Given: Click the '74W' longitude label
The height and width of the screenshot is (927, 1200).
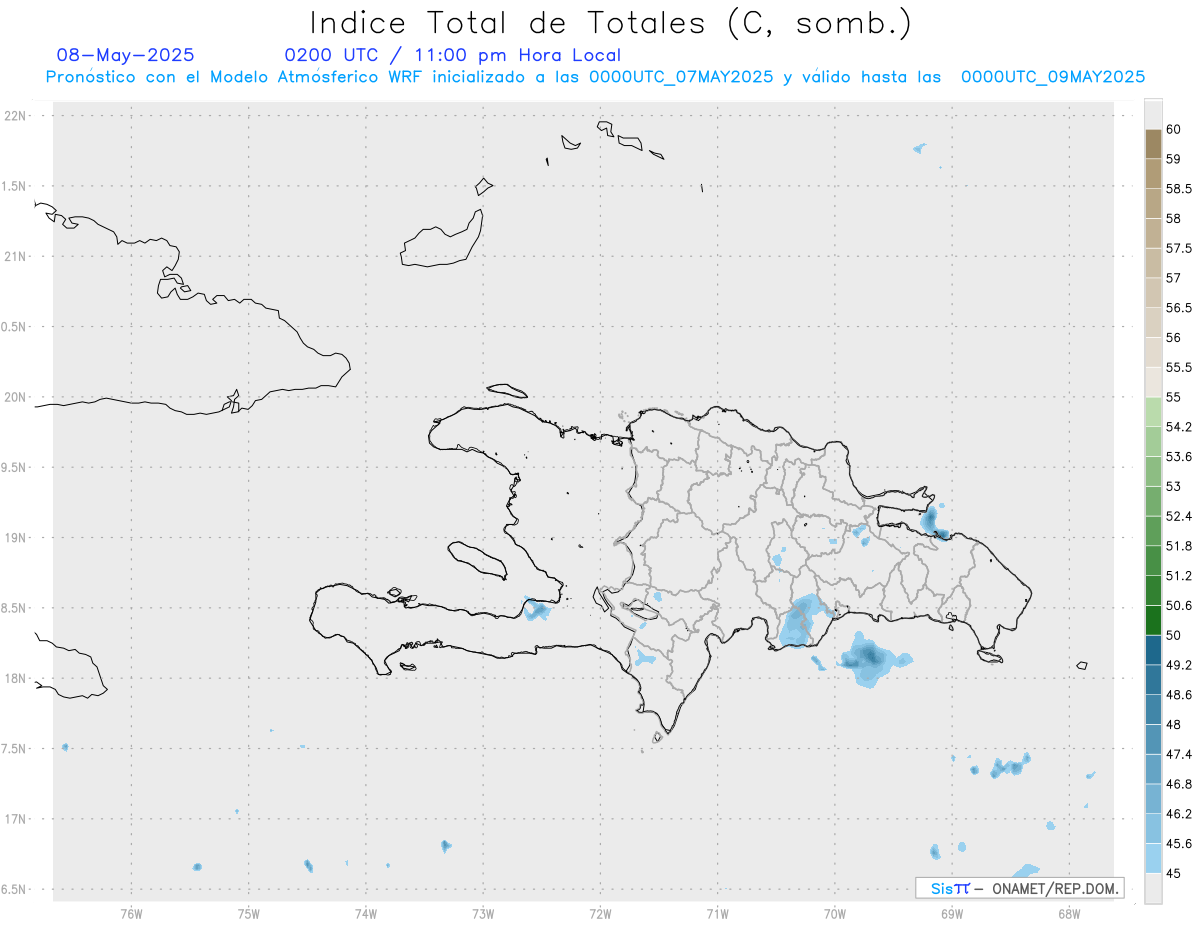Looking at the screenshot, I should [x=365, y=913].
